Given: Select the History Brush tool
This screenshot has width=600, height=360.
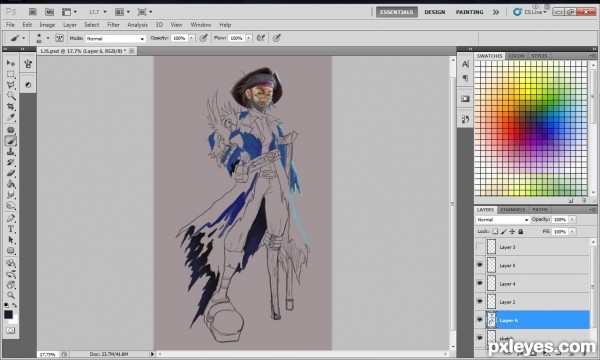Looking at the screenshot, I should [x=11, y=163].
